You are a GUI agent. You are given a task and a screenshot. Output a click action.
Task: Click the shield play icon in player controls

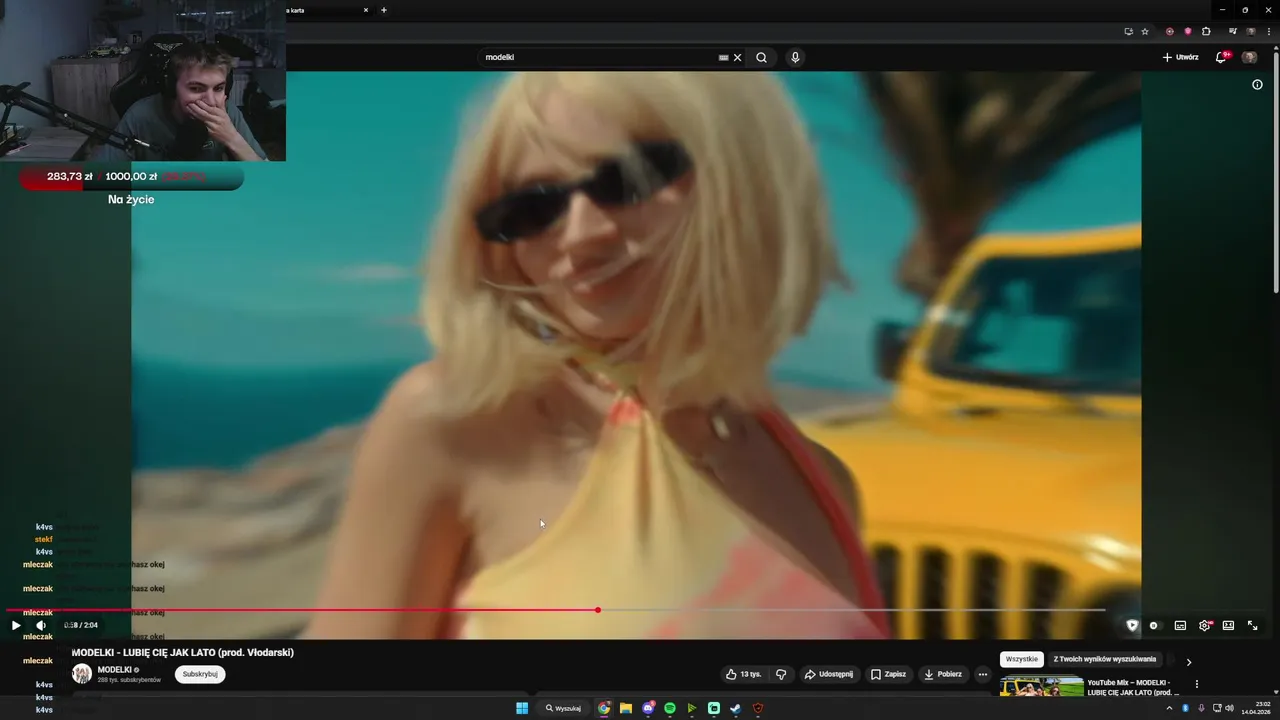coord(1132,625)
